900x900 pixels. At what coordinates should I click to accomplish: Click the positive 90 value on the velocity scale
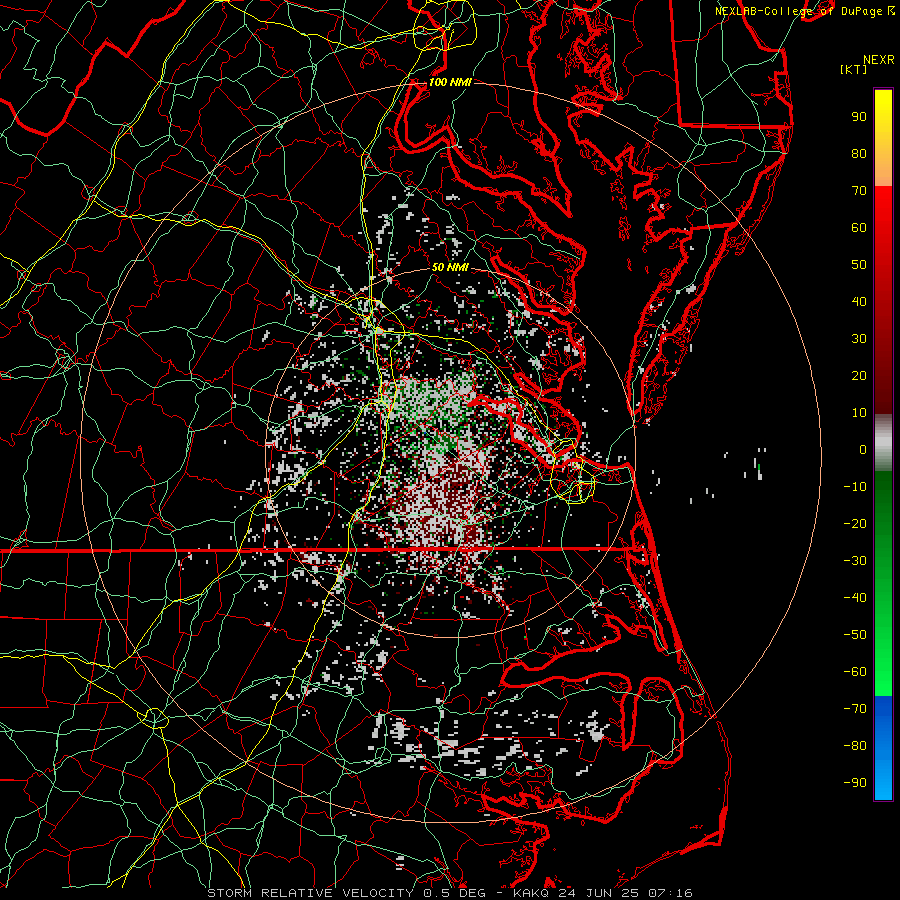pos(859,117)
